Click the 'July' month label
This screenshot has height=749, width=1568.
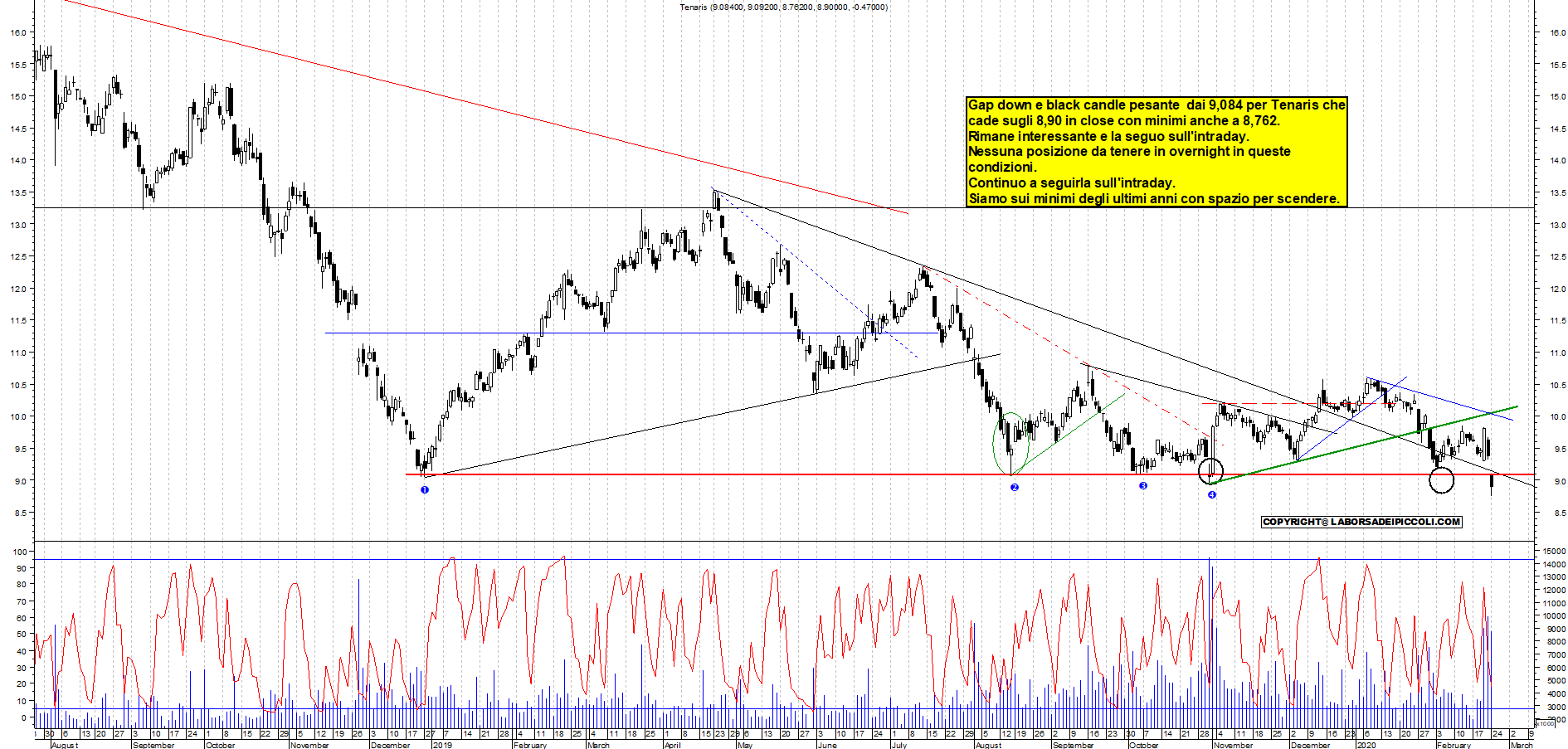pyautogui.click(x=898, y=745)
